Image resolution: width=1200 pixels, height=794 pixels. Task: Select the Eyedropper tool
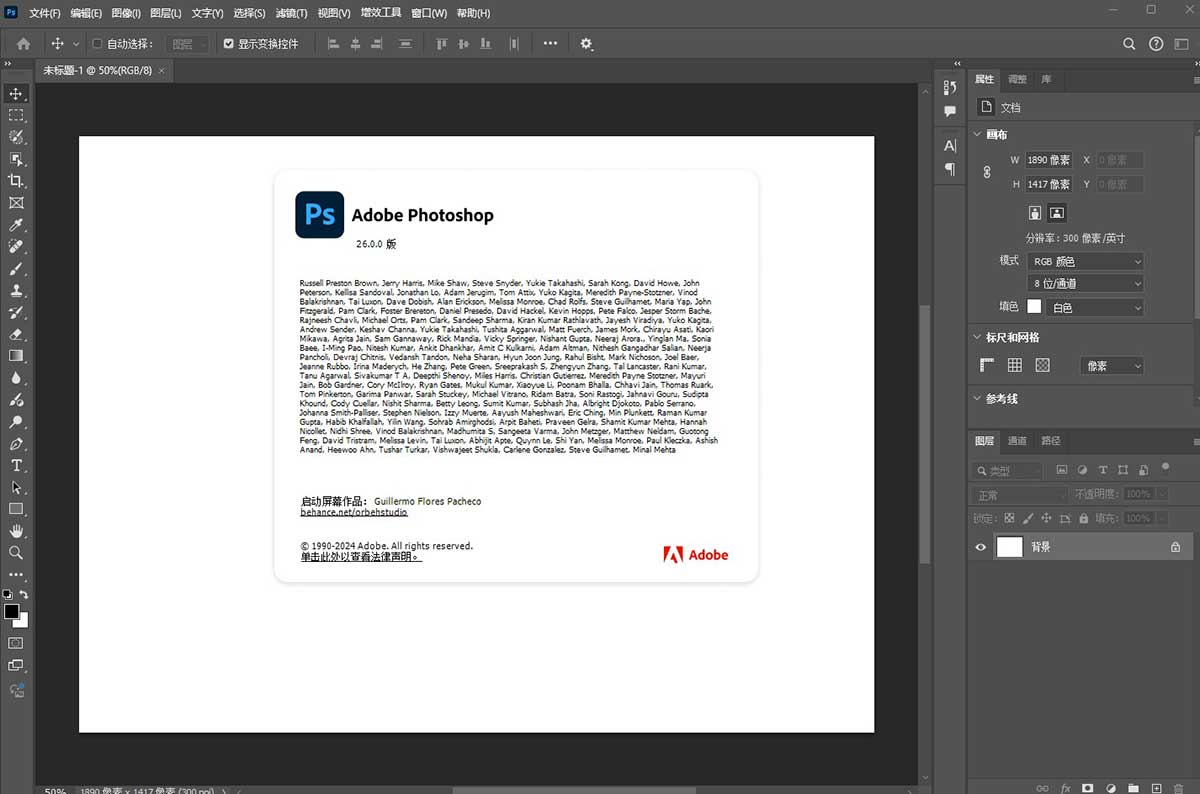coord(16,224)
